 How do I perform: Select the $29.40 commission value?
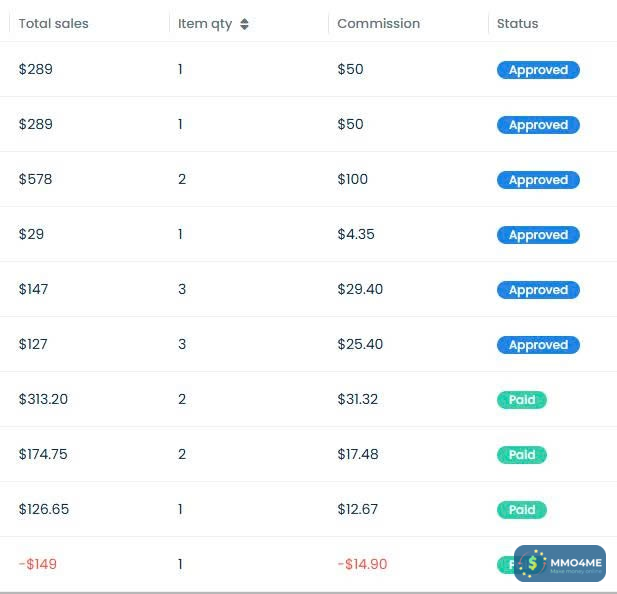coord(360,289)
